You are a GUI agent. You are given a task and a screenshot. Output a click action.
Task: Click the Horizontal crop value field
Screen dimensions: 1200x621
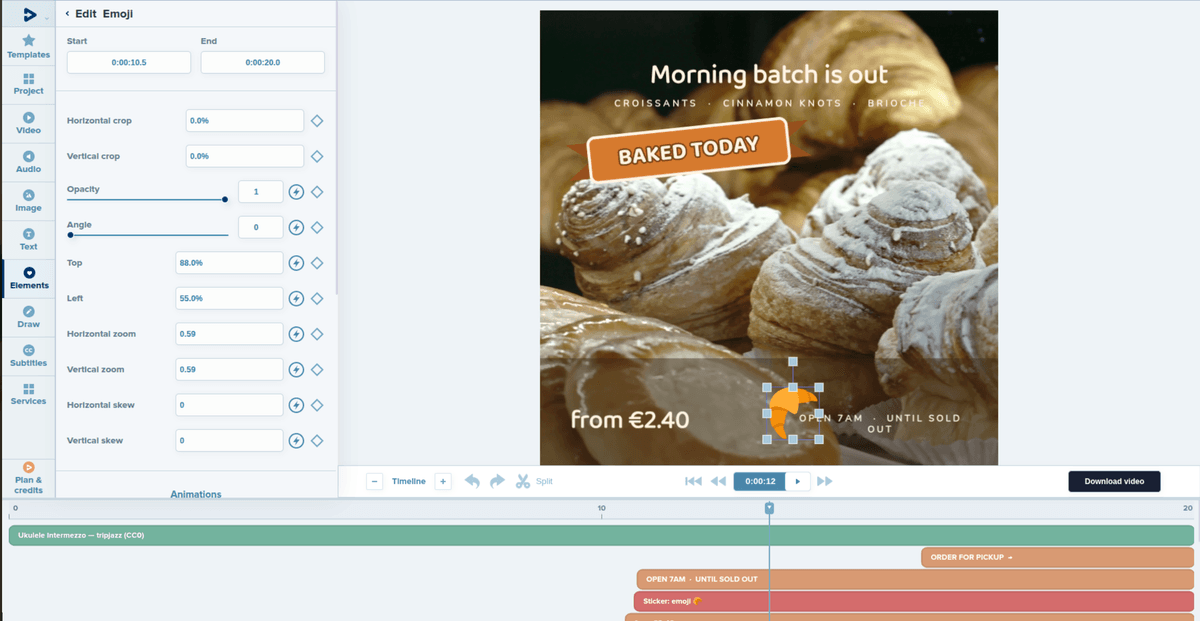(245, 121)
